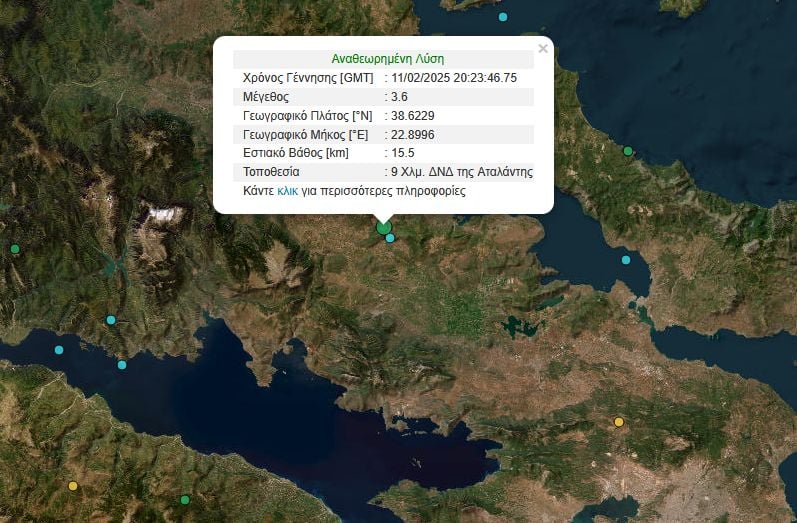This screenshot has width=797, height=523.
Task: Click the location text '9 Χλμ. ΔΝΔ της Αταλάντης'
Action: [462, 172]
